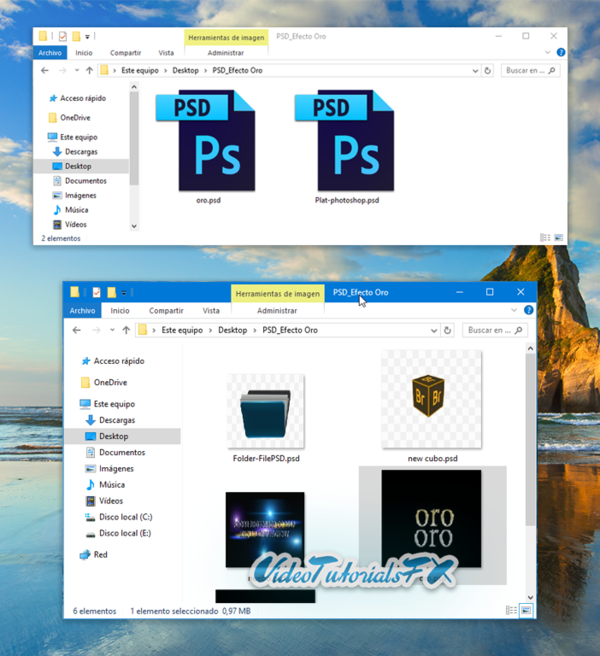Viewport: 600px width, 656px height.
Task: Go back using arrow in bottom window
Action: coord(77,330)
